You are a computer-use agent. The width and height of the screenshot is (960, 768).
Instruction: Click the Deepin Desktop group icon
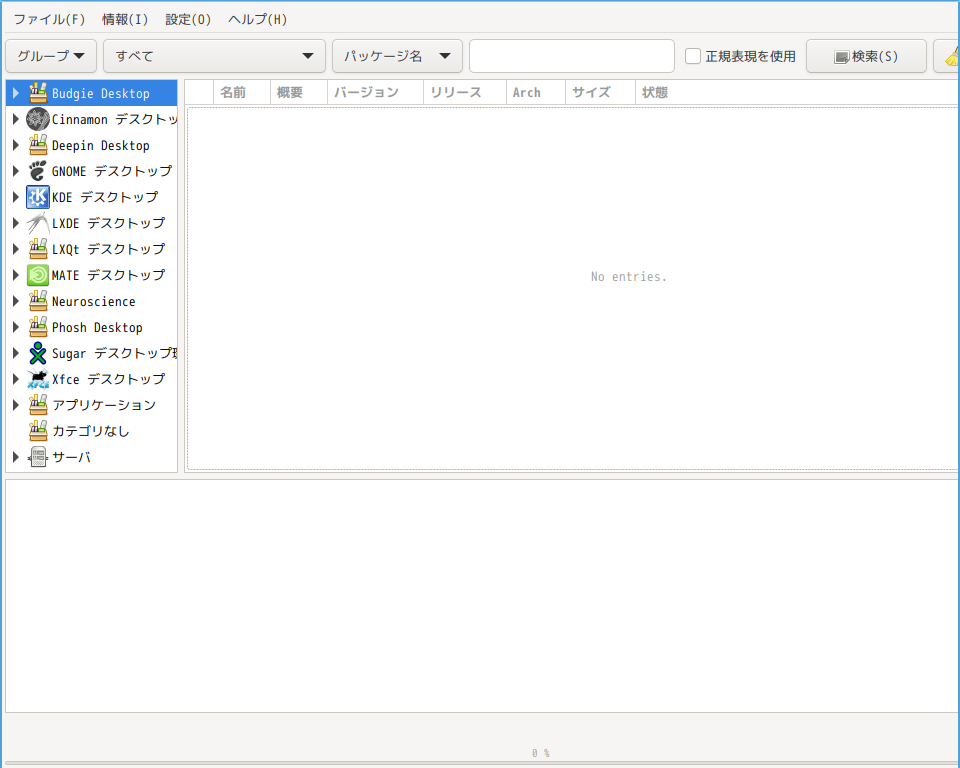tap(38, 145)
